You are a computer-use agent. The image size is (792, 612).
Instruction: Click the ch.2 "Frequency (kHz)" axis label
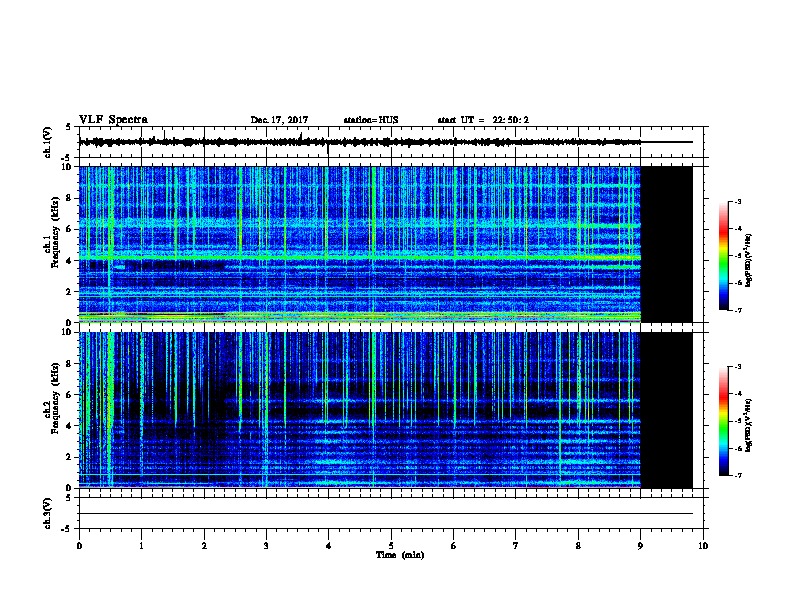(x=54, y=398)
